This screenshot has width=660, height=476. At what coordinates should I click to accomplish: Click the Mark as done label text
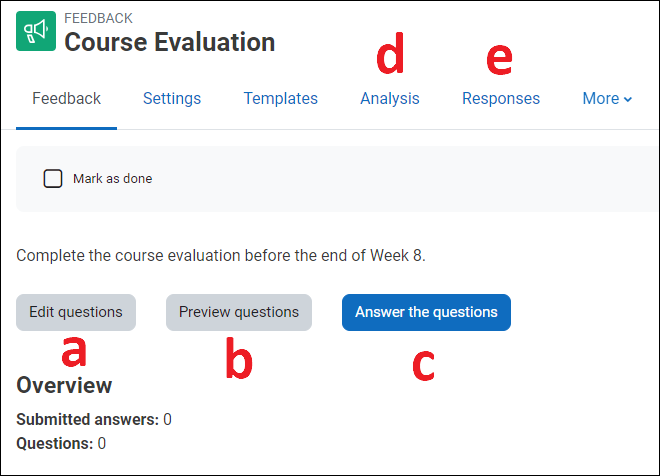coord(112,179)
